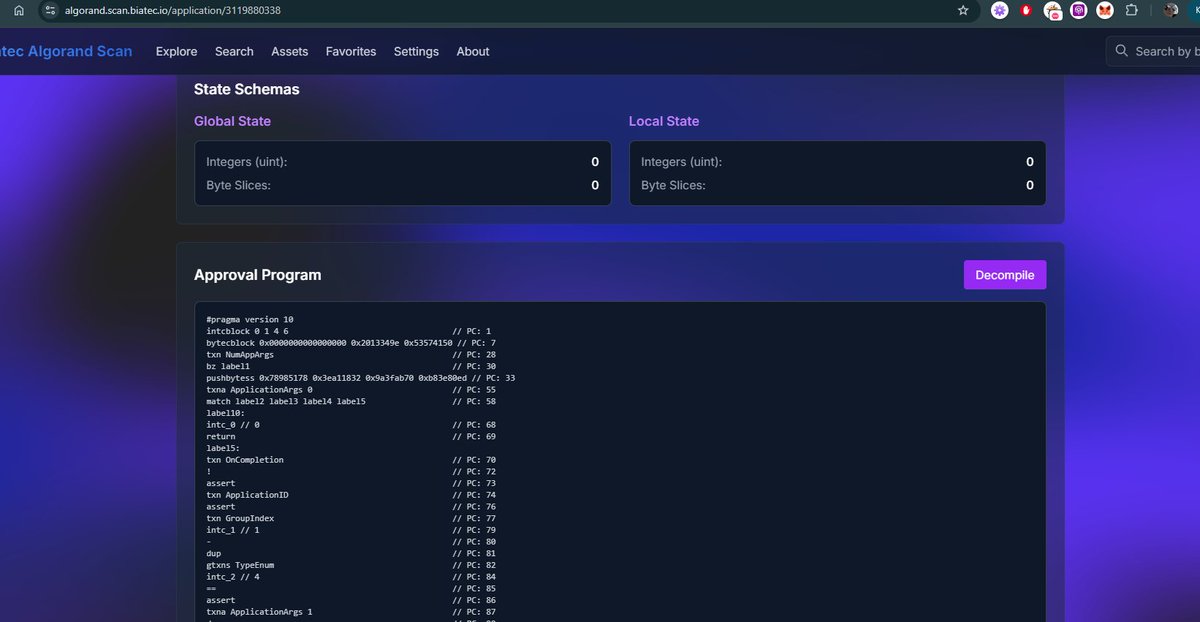
Task: Click Local State Integers (uint) label
Action: (x=682, y=162)
